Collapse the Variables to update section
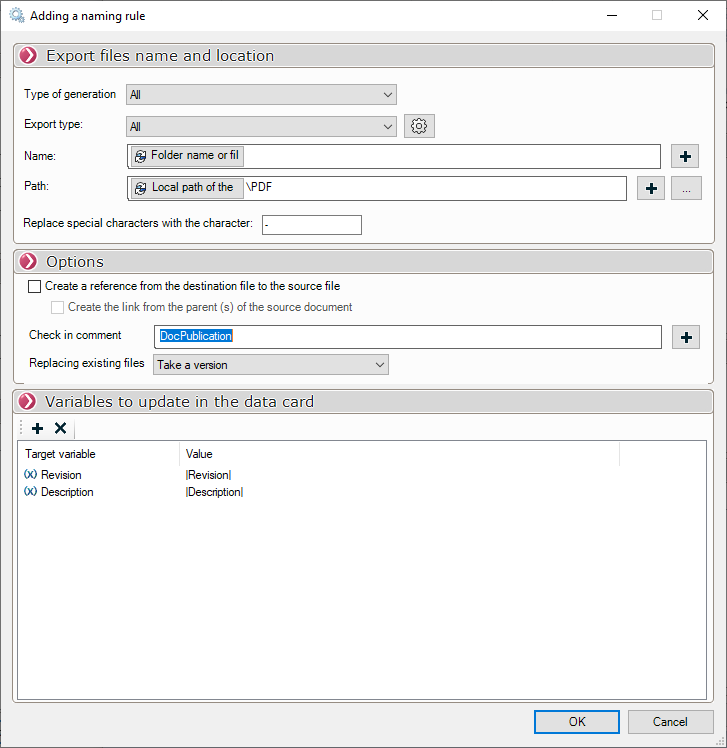This screenshot has width=727, height=748. (x=28, y=401)
